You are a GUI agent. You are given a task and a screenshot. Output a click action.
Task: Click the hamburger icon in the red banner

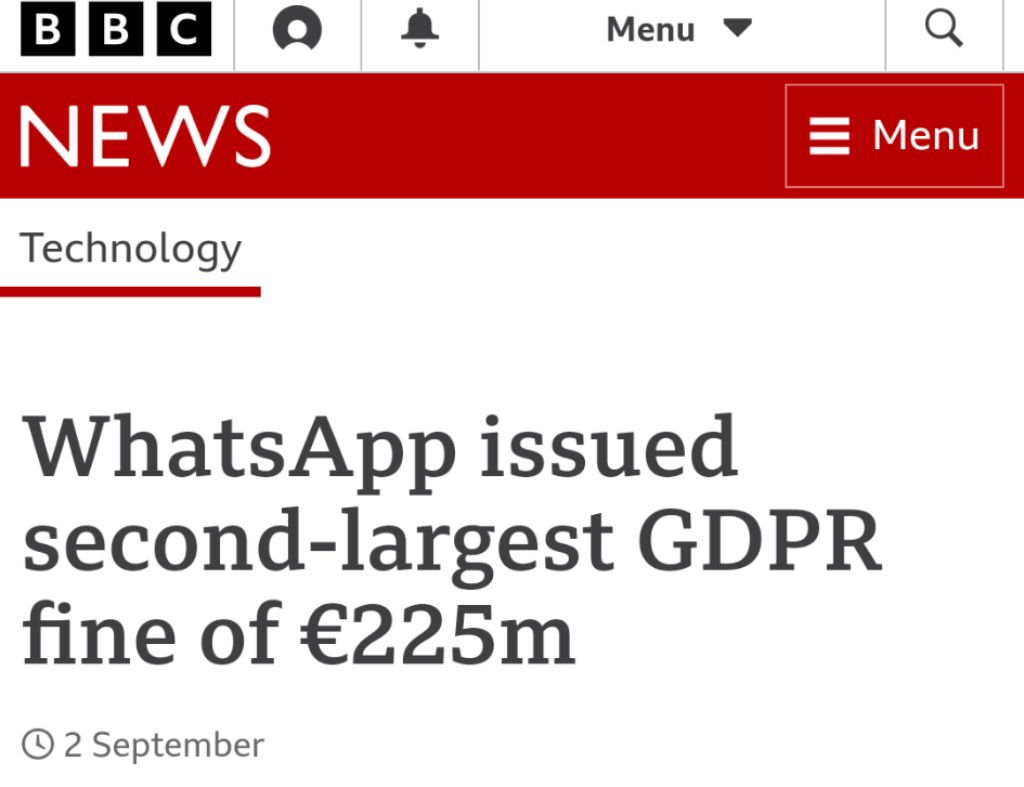click(829, 136)
